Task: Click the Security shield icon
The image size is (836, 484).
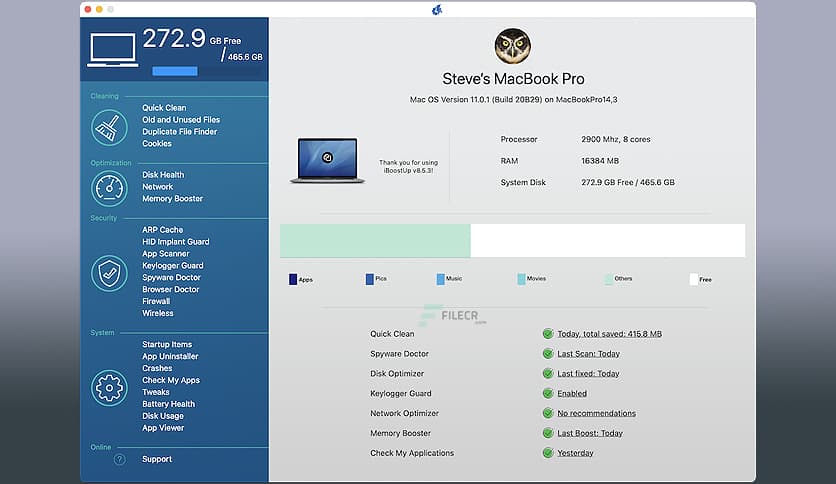Action: coord(109,272)
